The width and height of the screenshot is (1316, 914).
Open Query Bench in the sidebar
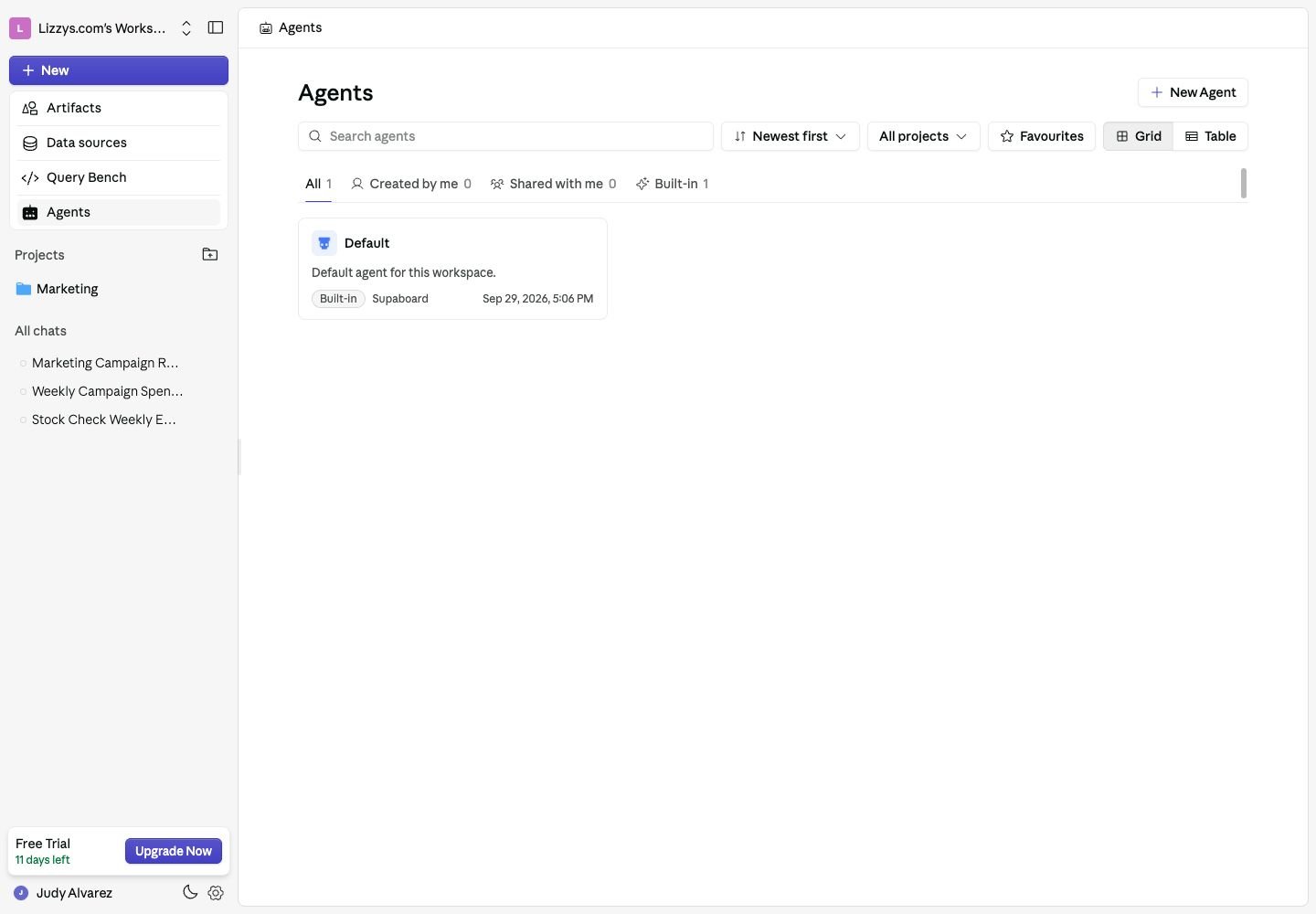(x=119, y=177)
